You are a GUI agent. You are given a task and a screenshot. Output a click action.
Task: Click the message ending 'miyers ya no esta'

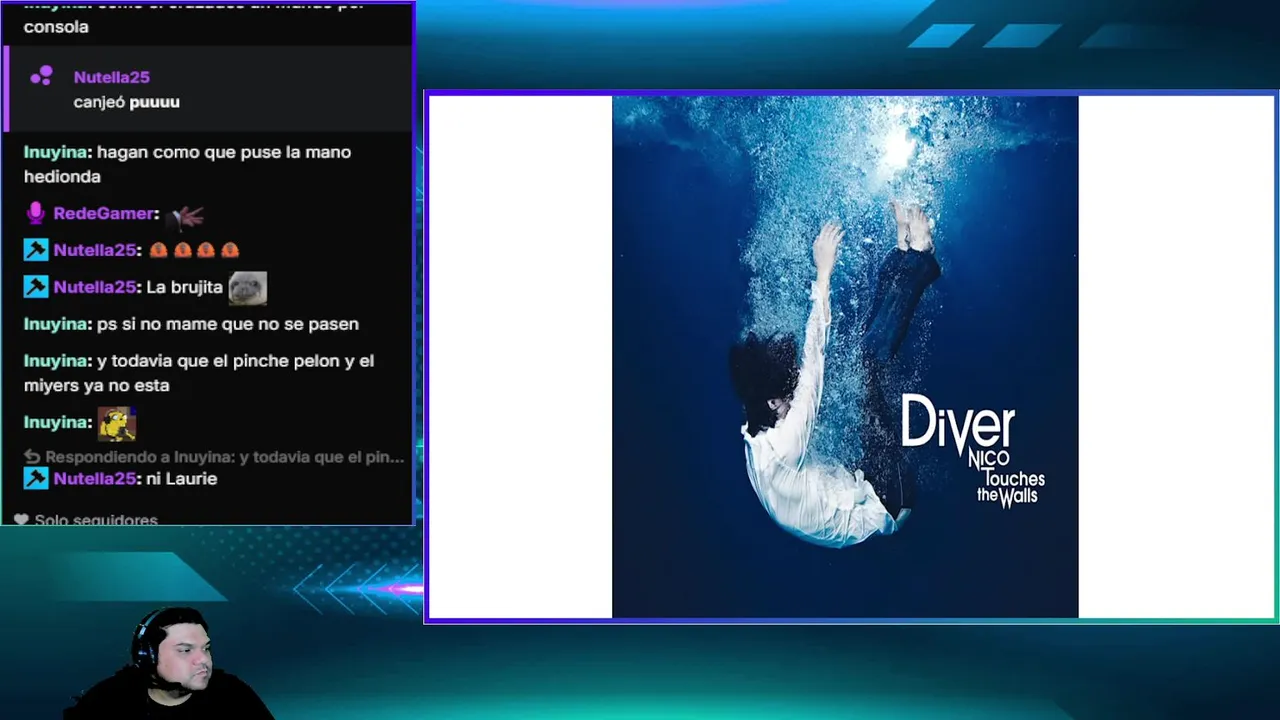coord(200,373)
